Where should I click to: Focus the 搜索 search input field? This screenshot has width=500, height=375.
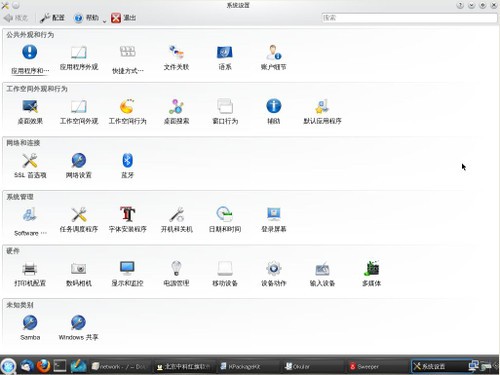(409, 18)
